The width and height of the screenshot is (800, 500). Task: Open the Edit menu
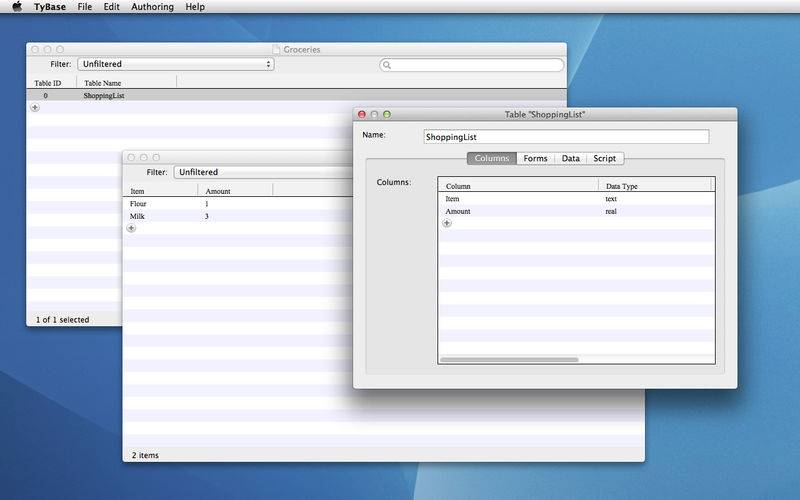tap(111, 7)
